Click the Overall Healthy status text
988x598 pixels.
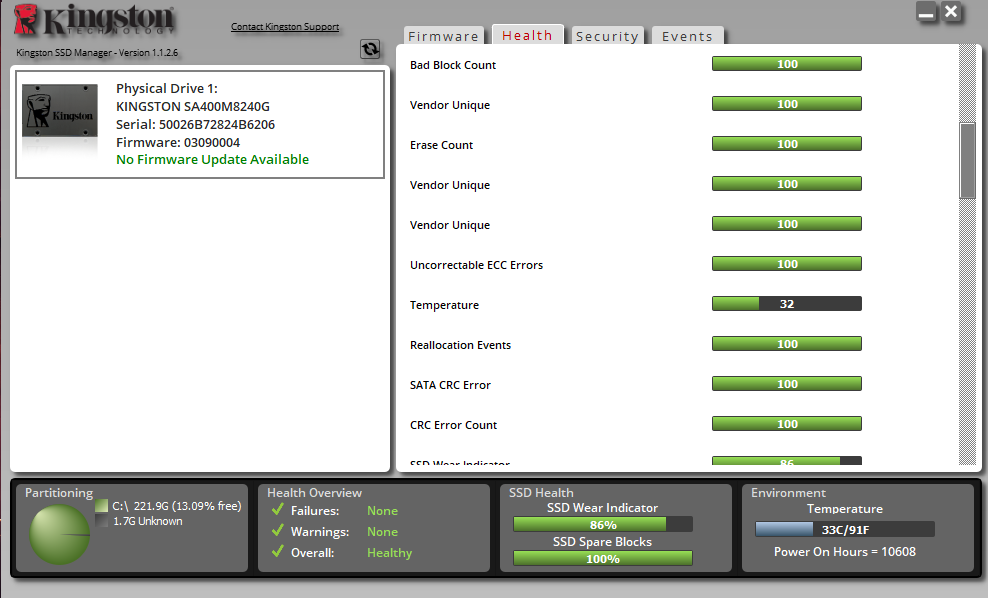389,553
